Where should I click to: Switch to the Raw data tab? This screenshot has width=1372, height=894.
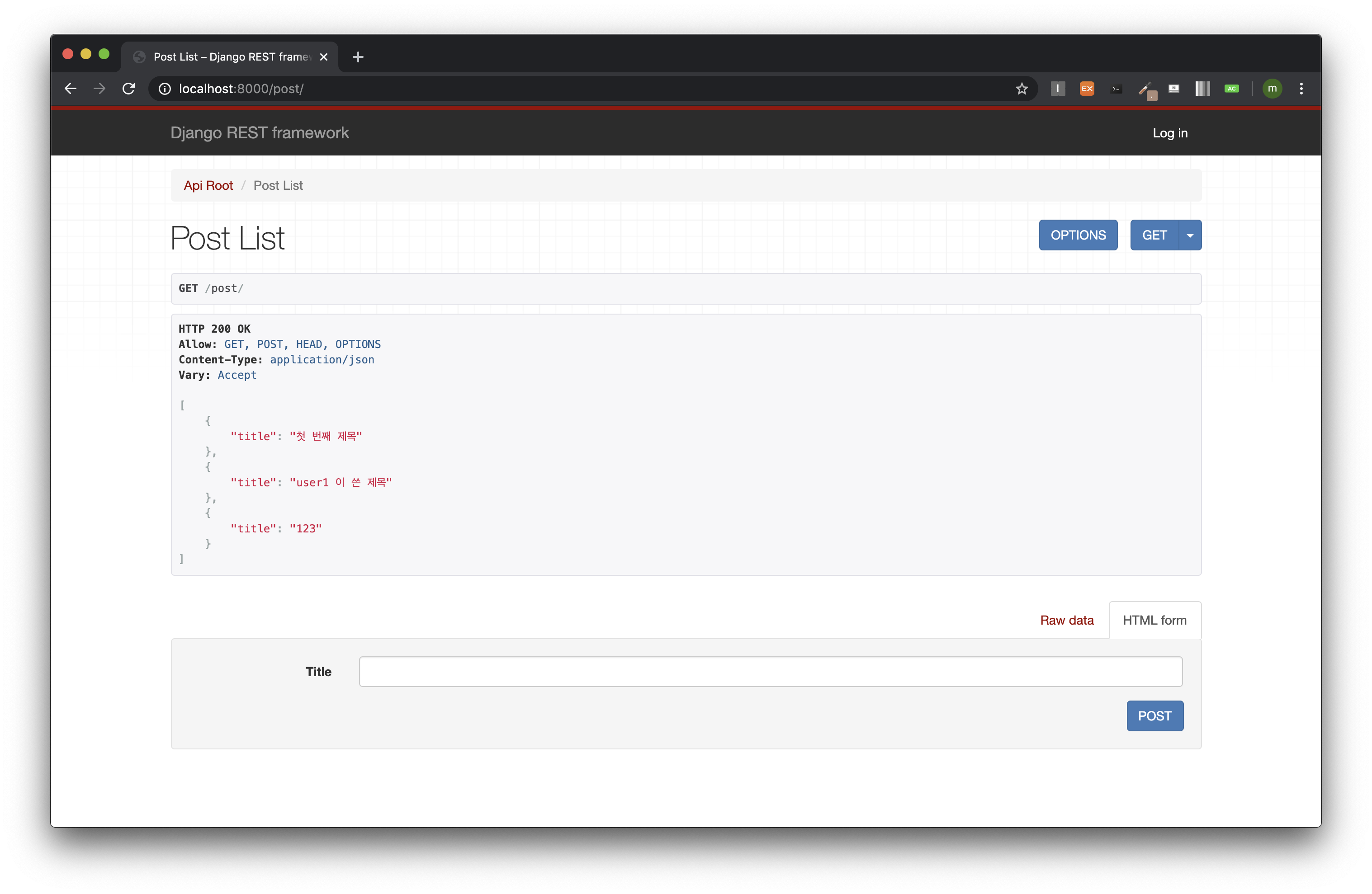click(1066, 621)
